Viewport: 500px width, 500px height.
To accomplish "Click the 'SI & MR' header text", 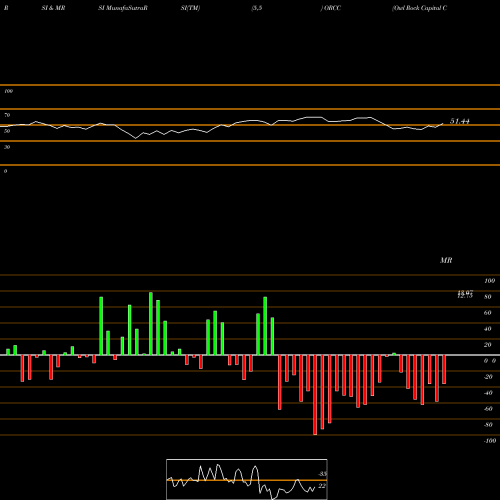I will [x=53, y=8].
